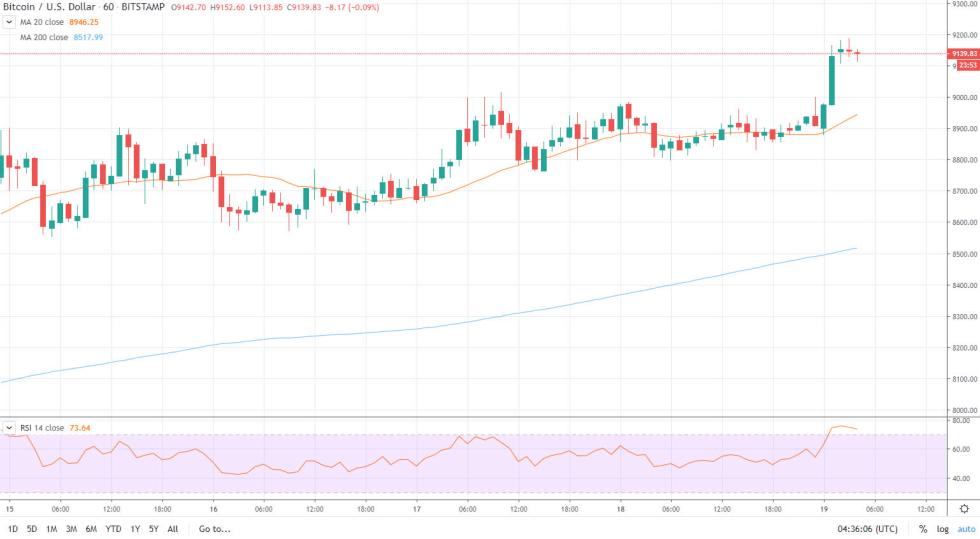Collapse the MA indicator legend chevron
Screen dimensions: 980x539
(x=9, y=23)
